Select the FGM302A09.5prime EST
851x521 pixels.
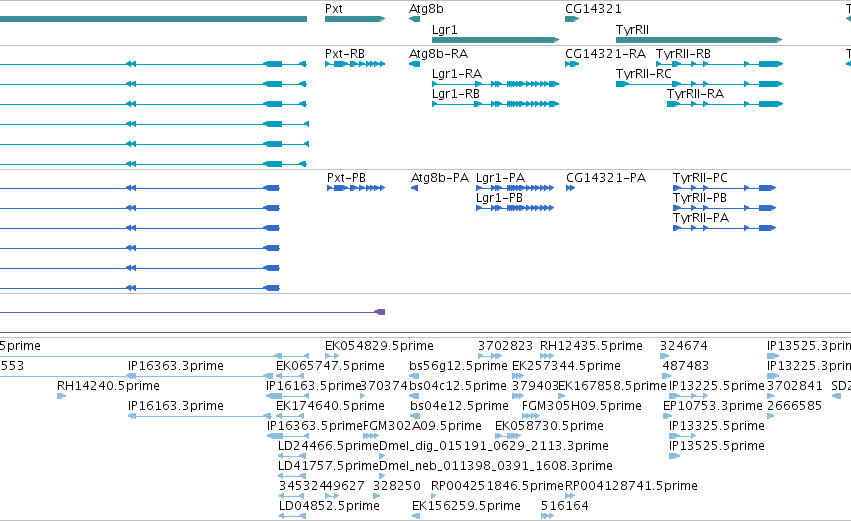[422, 426]
